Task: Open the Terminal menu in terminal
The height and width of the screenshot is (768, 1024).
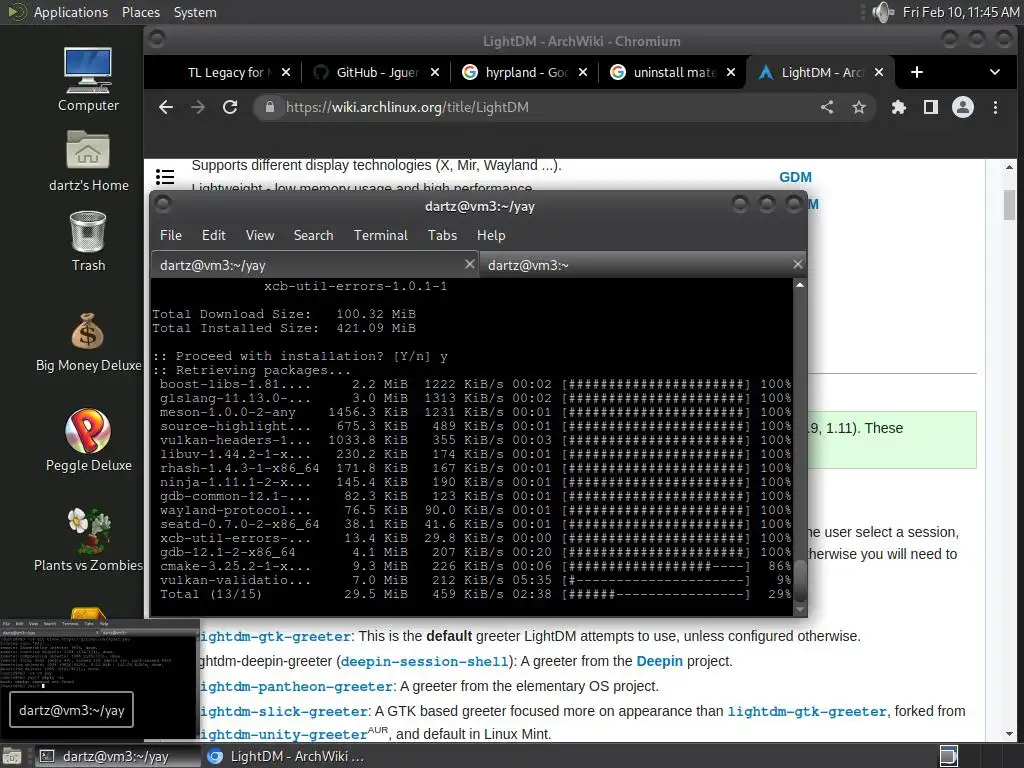Action: click(x=381, y=235)
